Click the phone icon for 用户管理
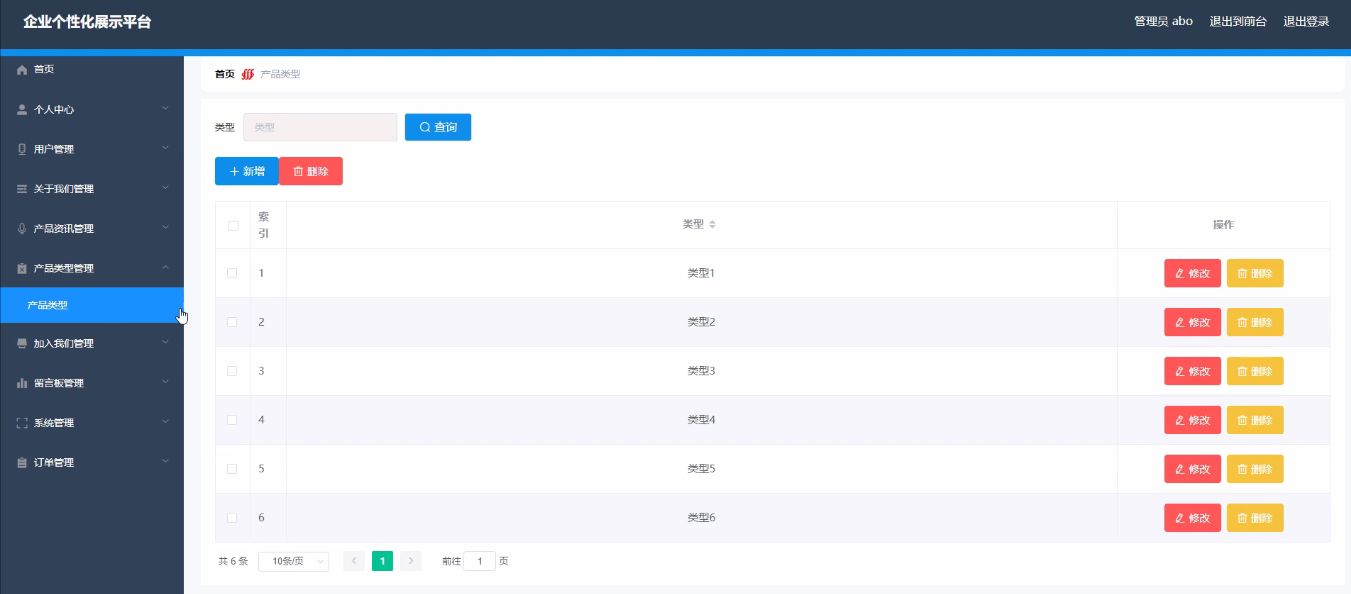 [x=22, y=149]
